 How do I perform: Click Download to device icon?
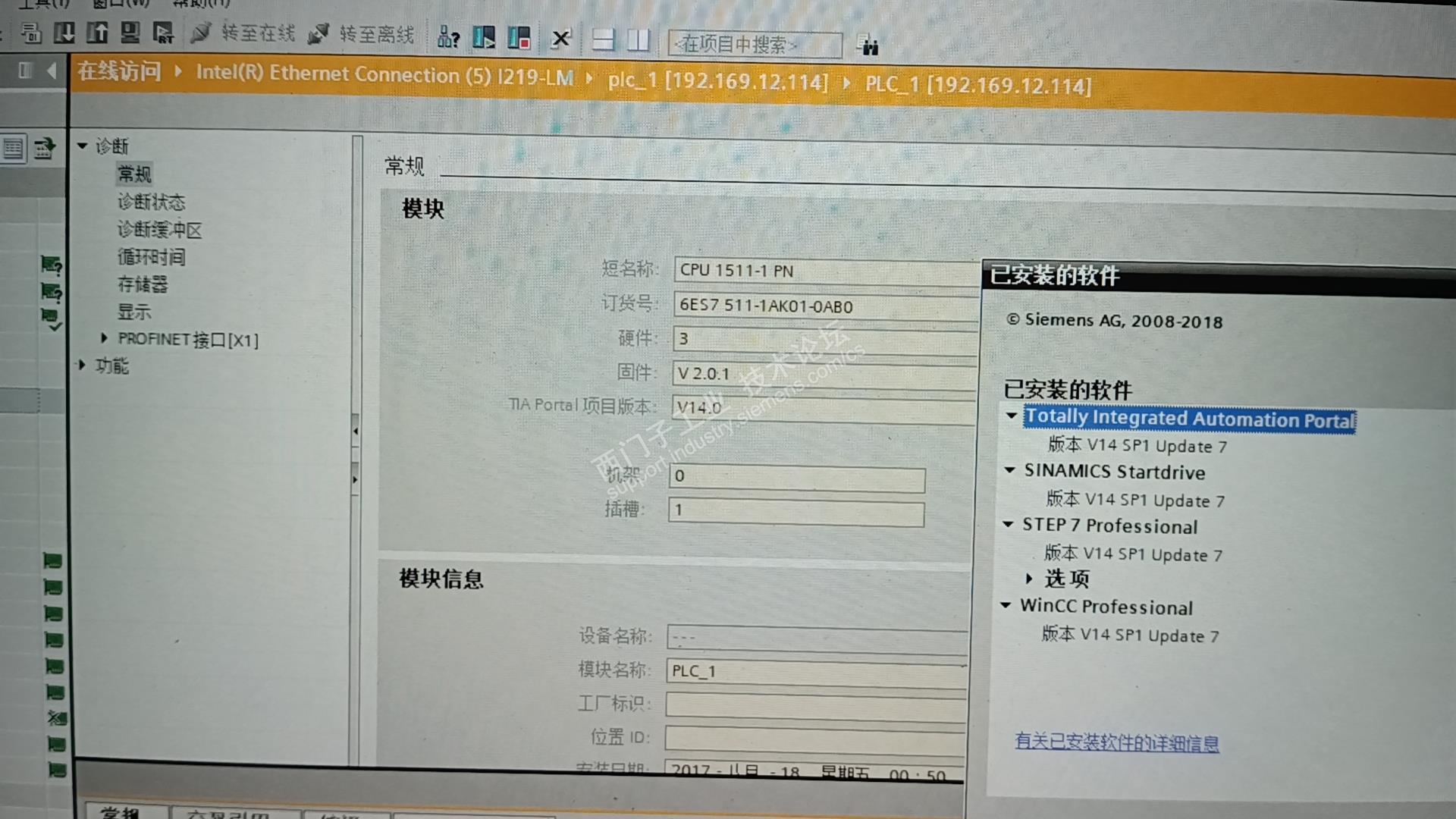(64, 33)
